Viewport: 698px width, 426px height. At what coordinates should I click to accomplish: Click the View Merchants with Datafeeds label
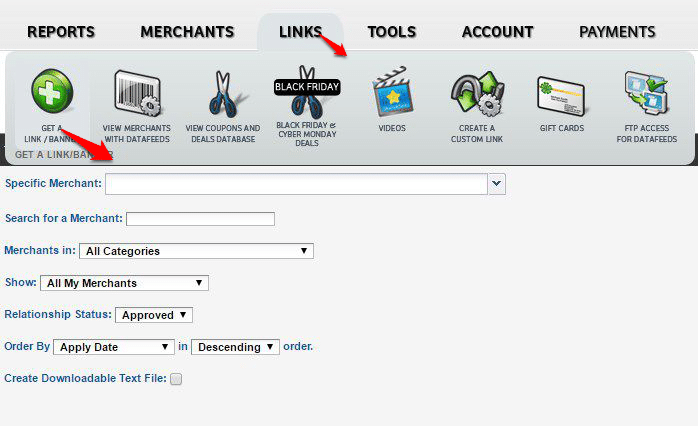click(x=137, y=134)
